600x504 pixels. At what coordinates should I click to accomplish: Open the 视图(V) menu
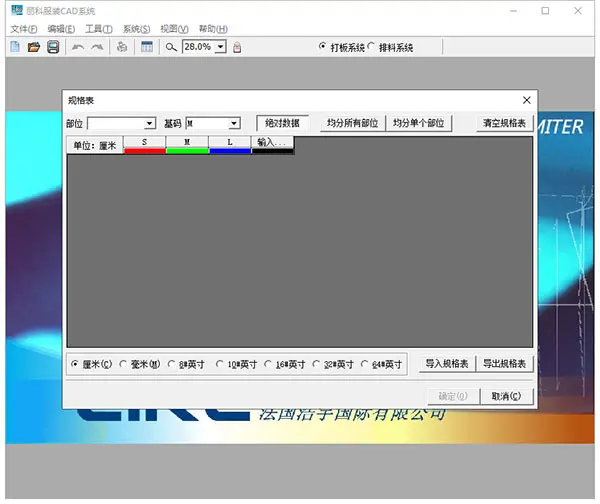(x=174, y=29)
